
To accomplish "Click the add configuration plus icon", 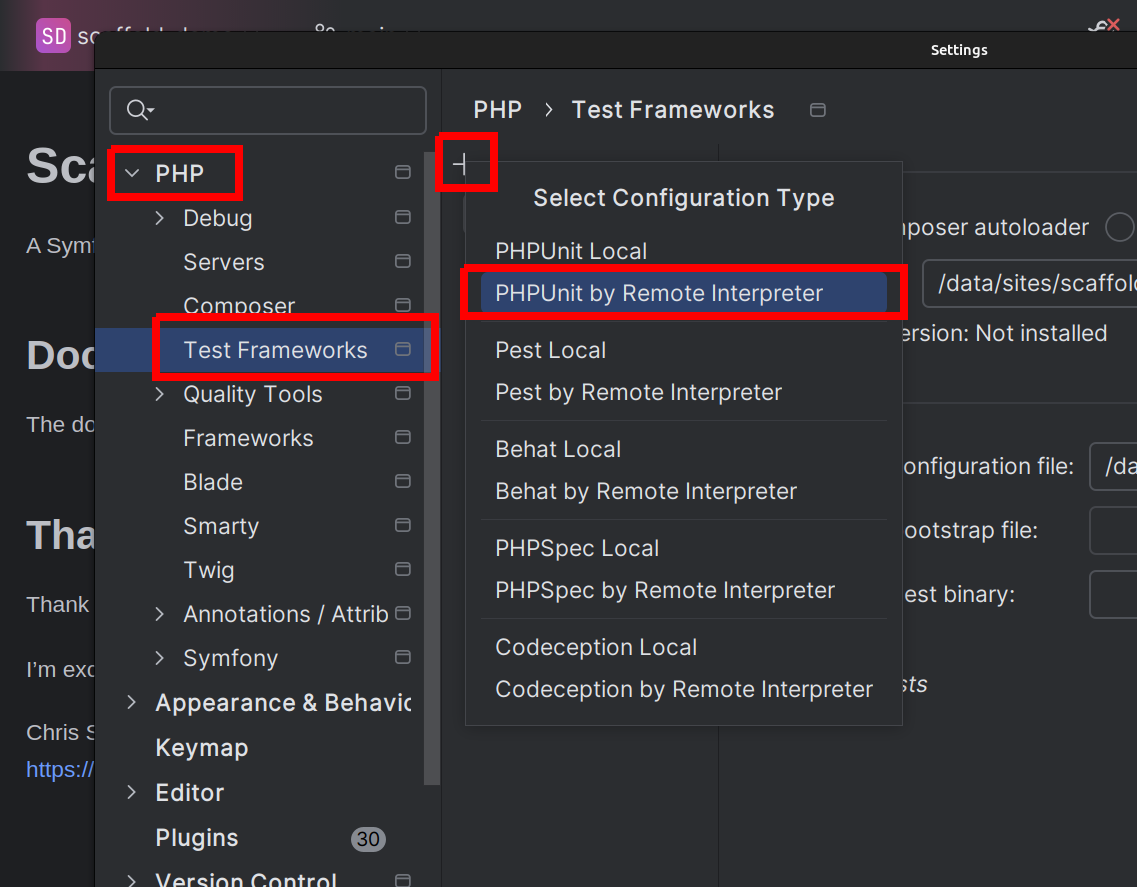I will [461, 165].
